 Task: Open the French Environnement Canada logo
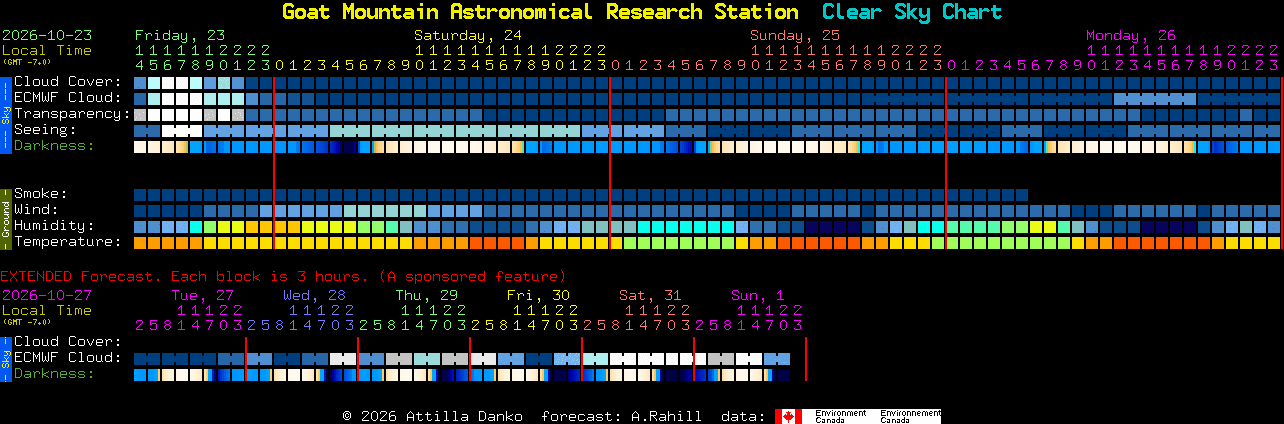click(x=910, y=416)
